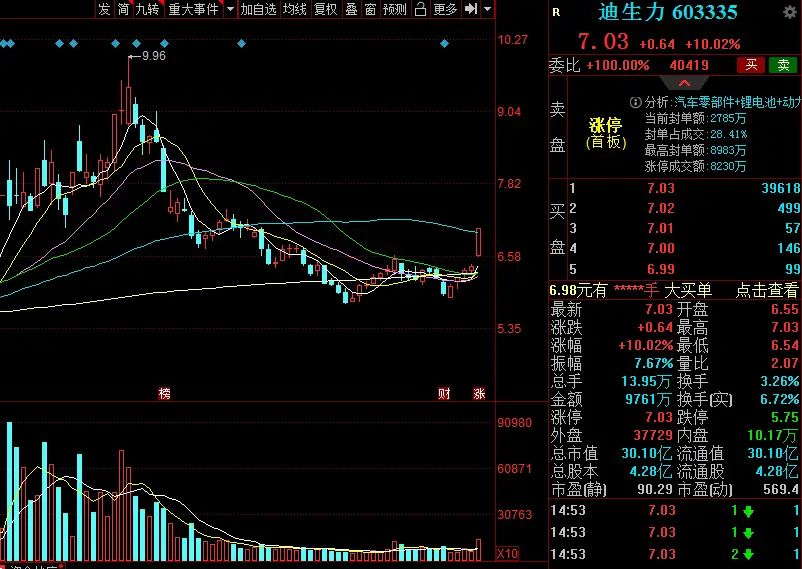Image resolution: width=802 pixels, height=569 pixels.
Task: Toggle the 九转 indicator
Action: [x=147, y=9]
